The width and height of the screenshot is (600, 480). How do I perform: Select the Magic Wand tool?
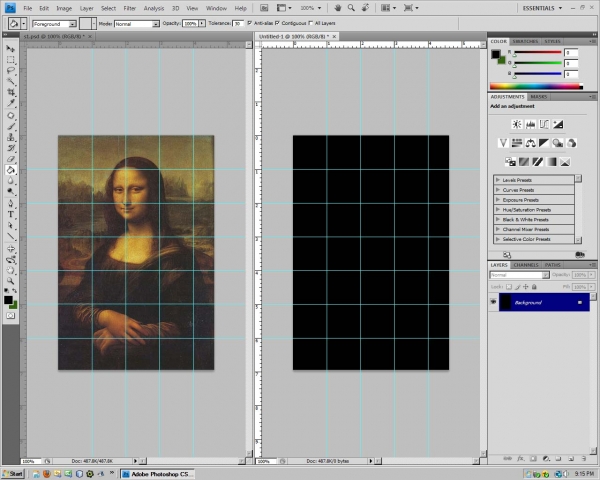coord(10,81)
